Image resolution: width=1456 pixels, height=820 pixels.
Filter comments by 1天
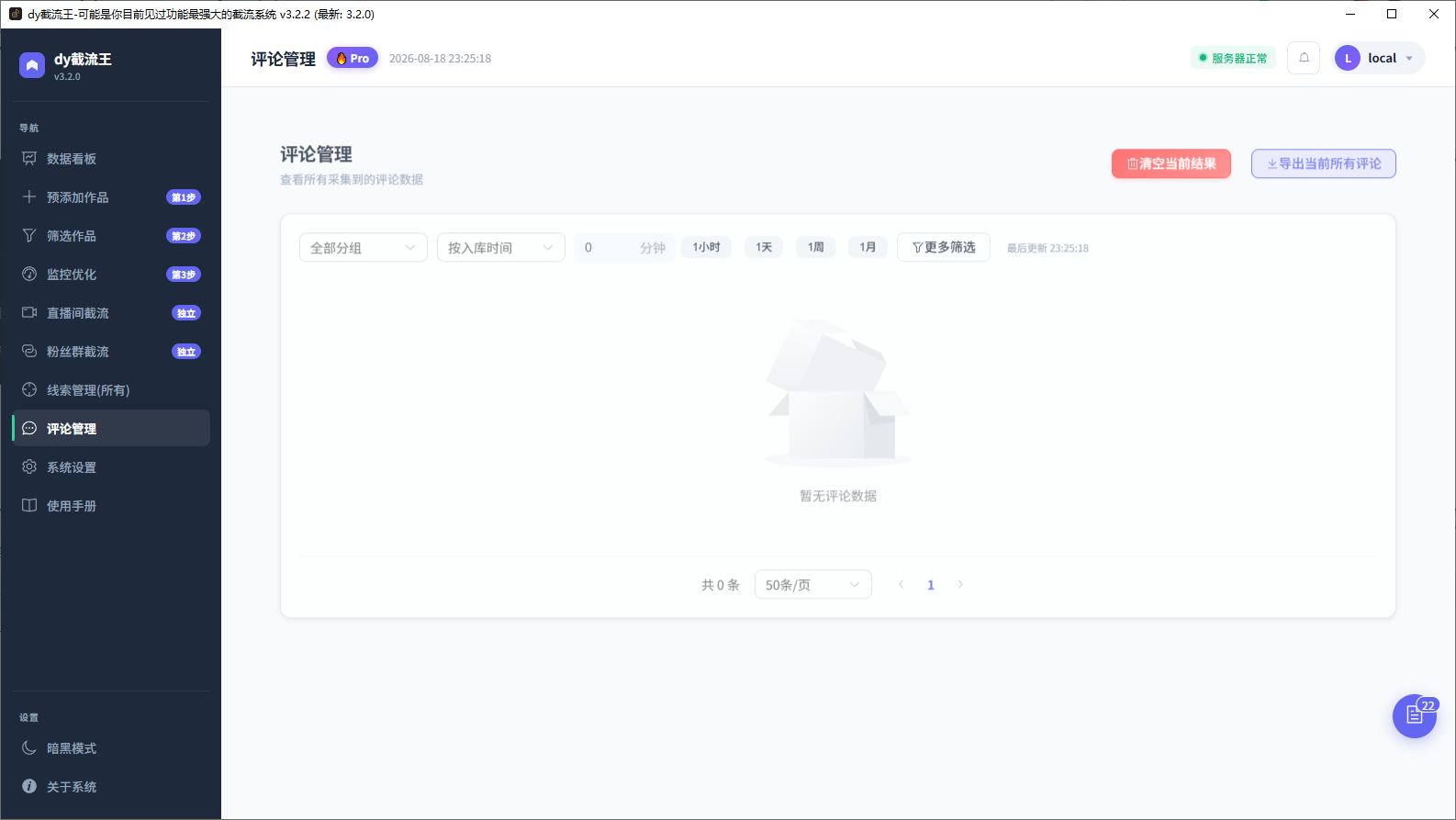tap(764, 247)
